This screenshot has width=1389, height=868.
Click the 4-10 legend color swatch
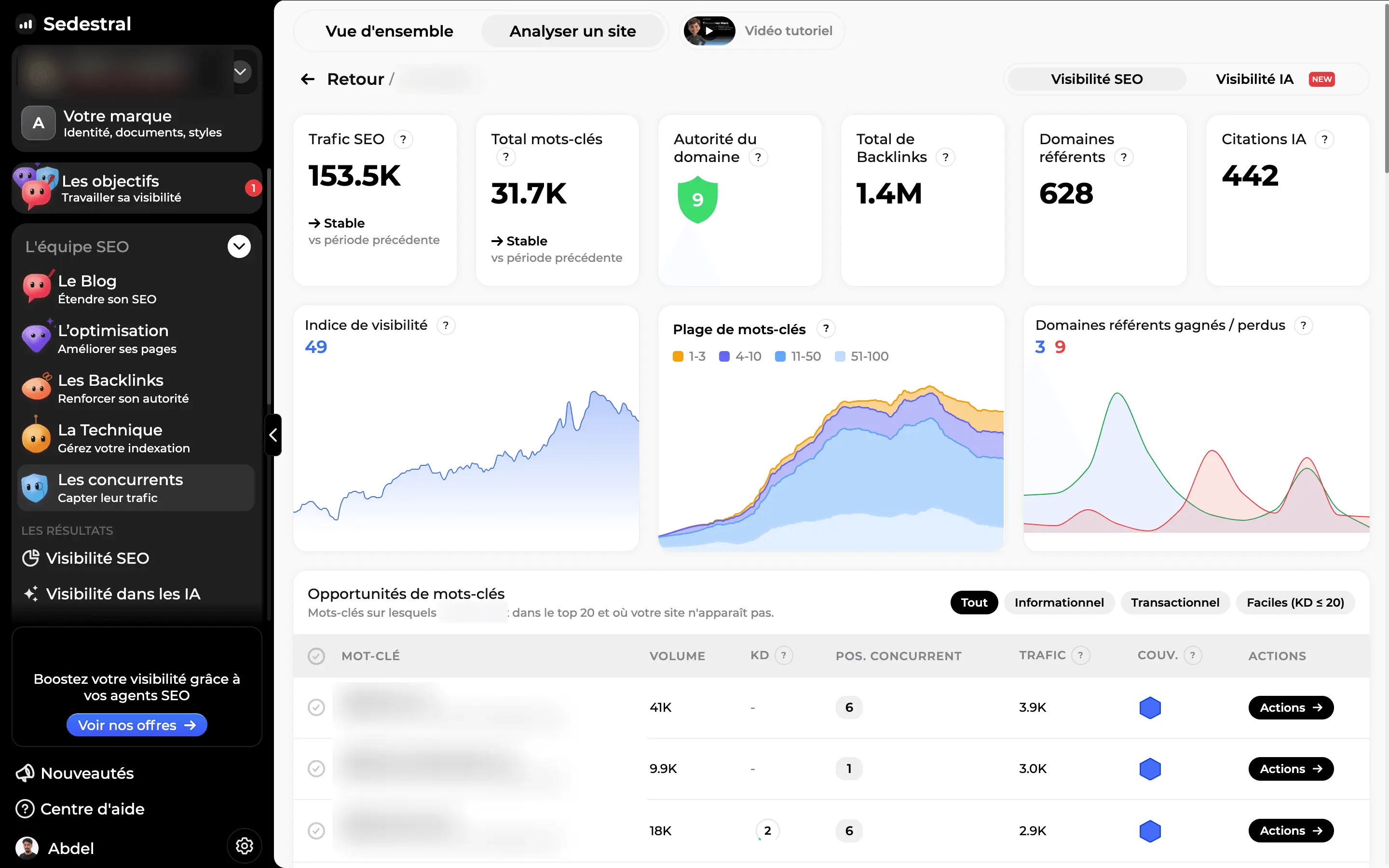724,356
